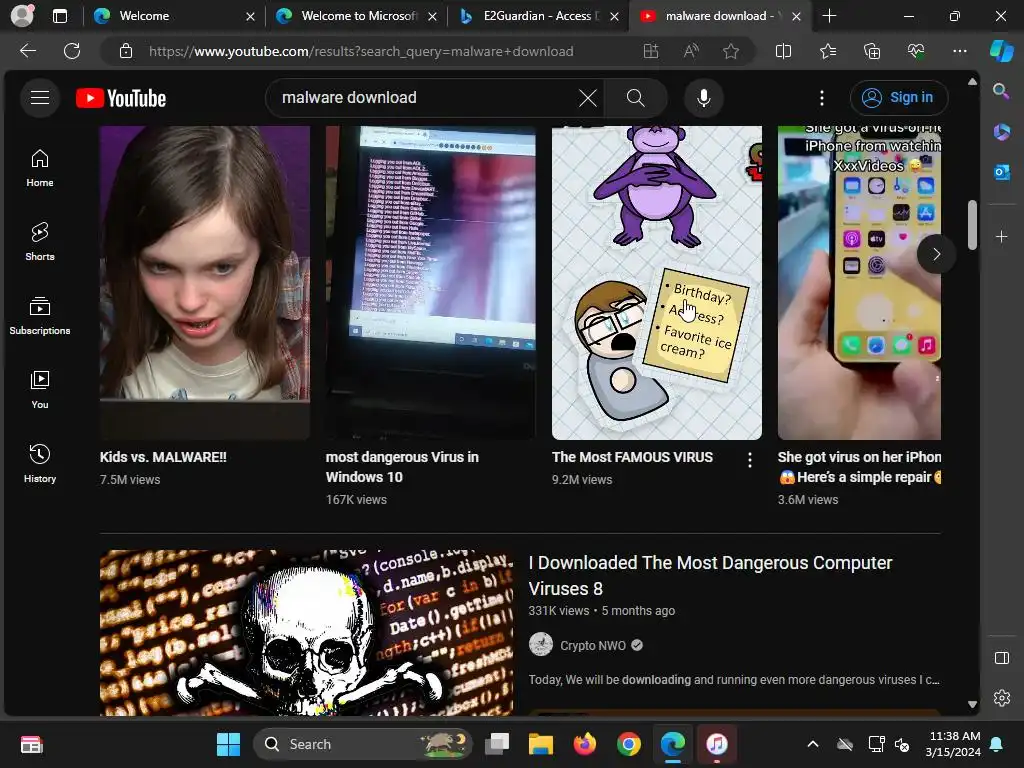Open Shorts in the YouTube sidebar
Screen dimensions: 1024x768
click(x=40, y=242)
